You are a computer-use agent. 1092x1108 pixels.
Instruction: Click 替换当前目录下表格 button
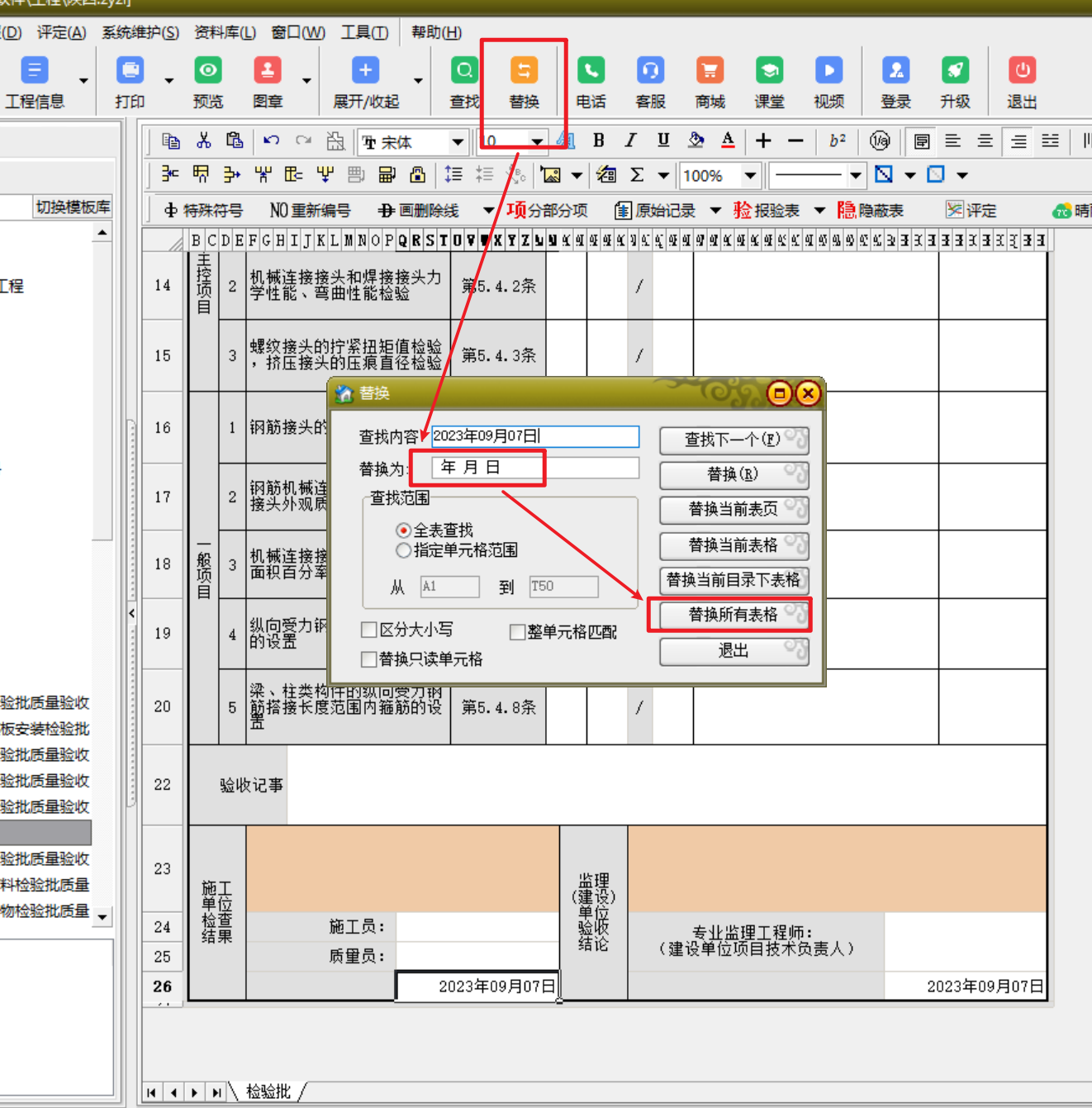pos(734,580)
